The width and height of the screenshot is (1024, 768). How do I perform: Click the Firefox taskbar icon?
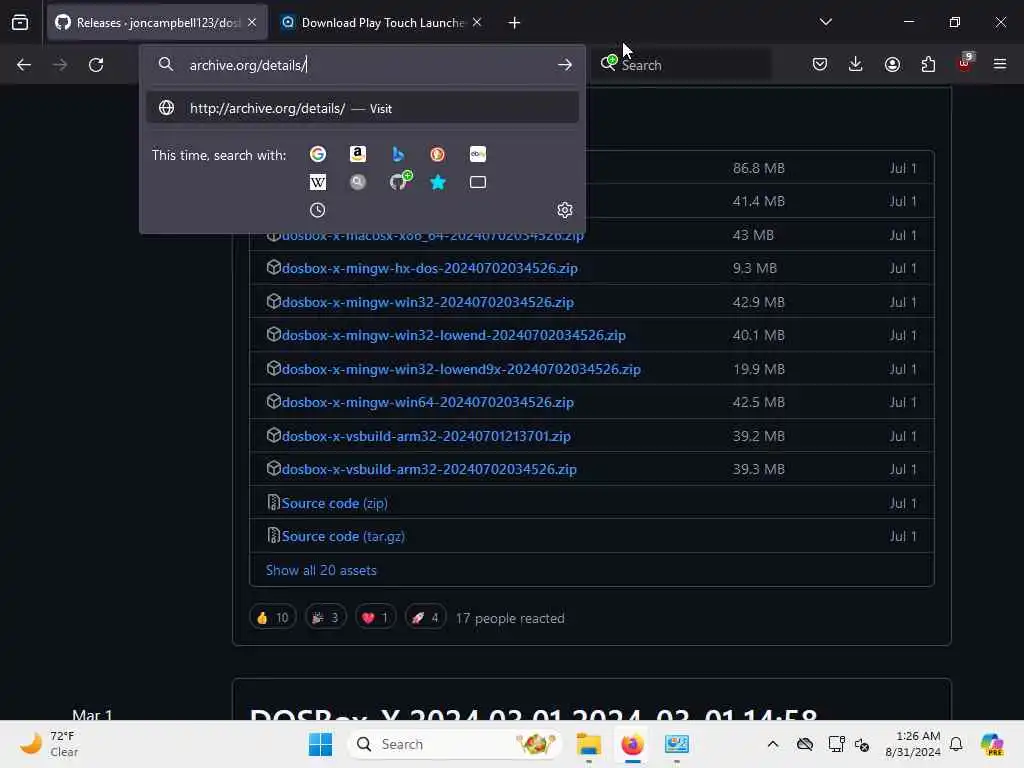coord(632,744)
